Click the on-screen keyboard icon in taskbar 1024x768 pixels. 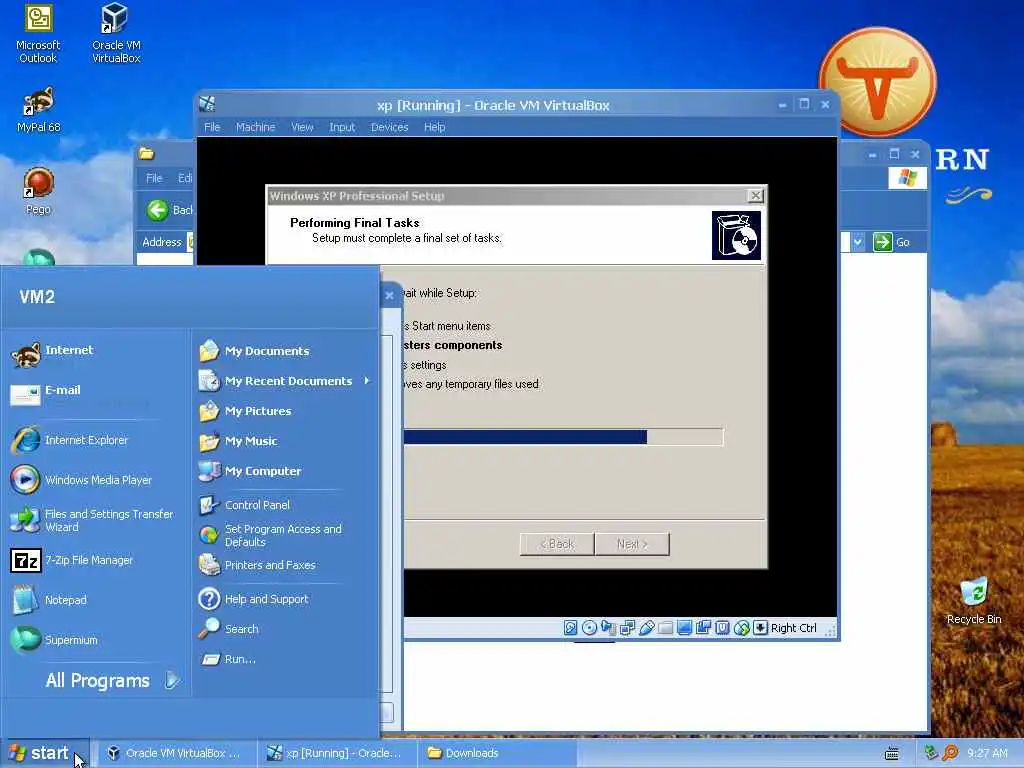(891, 754)
